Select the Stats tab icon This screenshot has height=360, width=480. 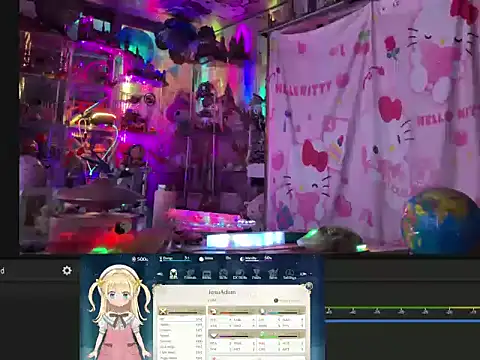[x=173, y=274]
